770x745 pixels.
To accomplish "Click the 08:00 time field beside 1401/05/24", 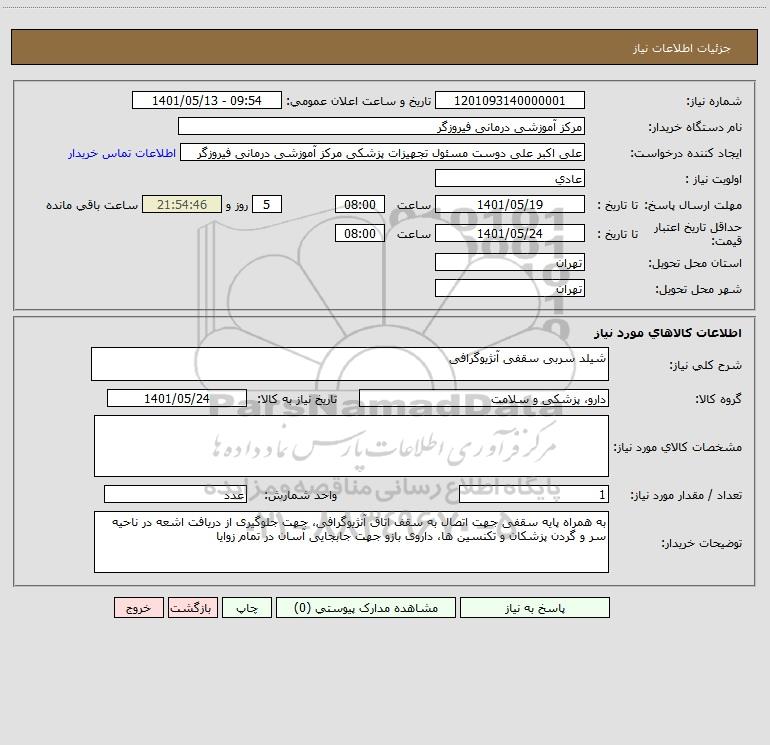I will [359, 233].
